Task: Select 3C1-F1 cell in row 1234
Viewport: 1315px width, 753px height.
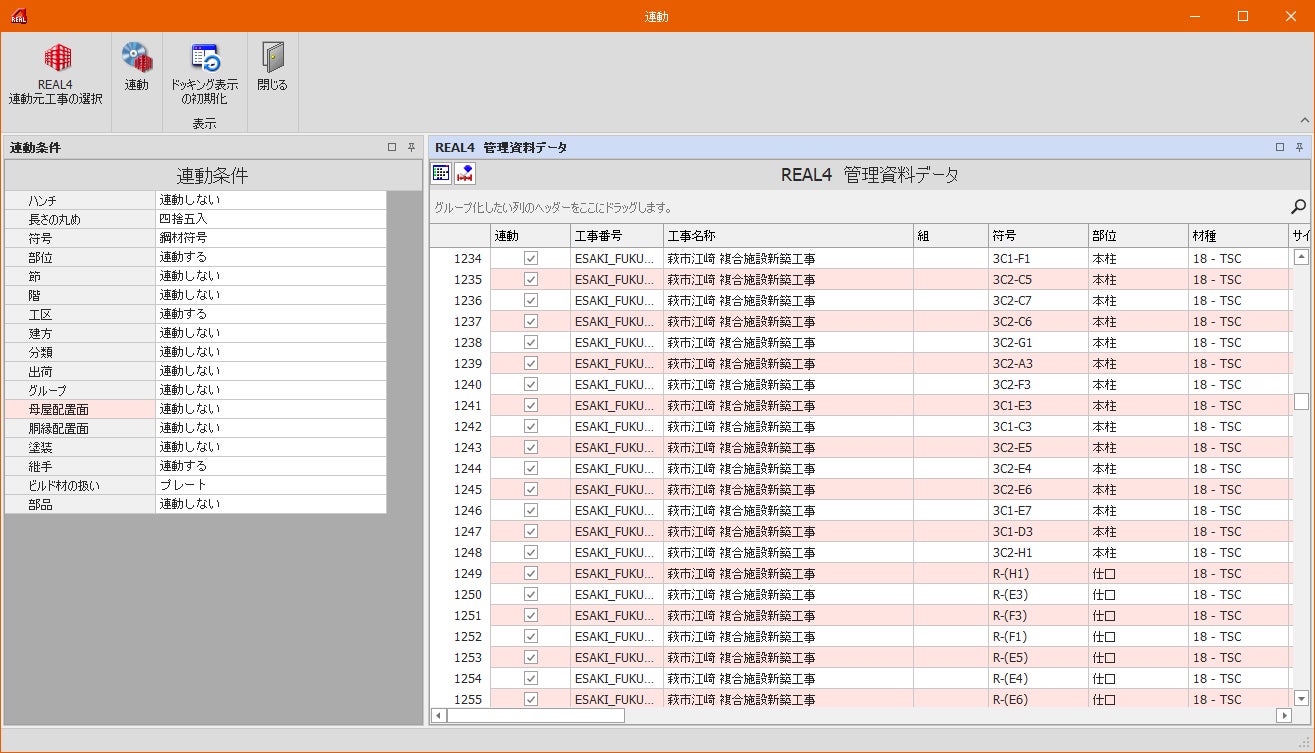Action: (1038, 258)
